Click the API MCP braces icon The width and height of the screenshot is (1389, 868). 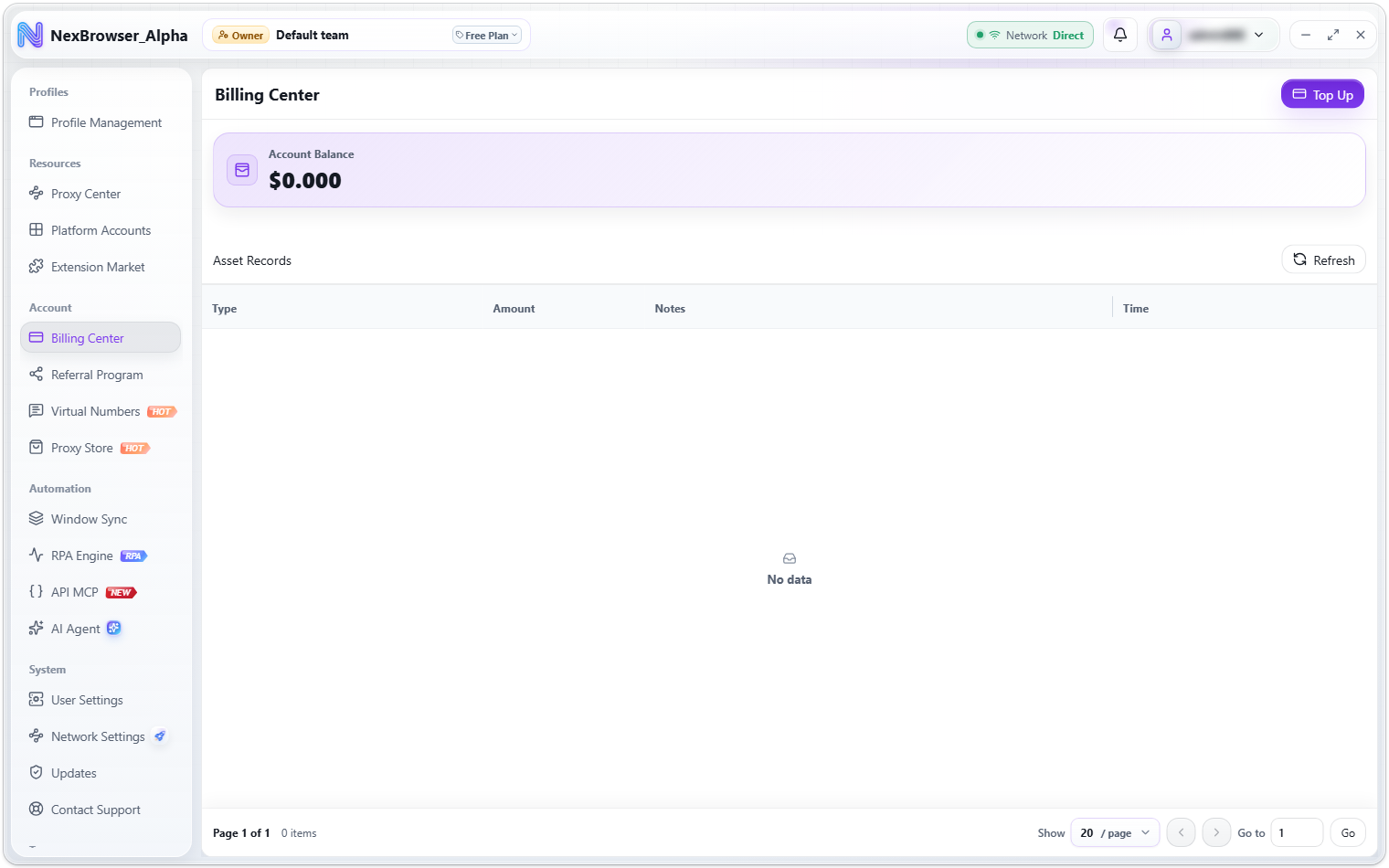point(37,591)
